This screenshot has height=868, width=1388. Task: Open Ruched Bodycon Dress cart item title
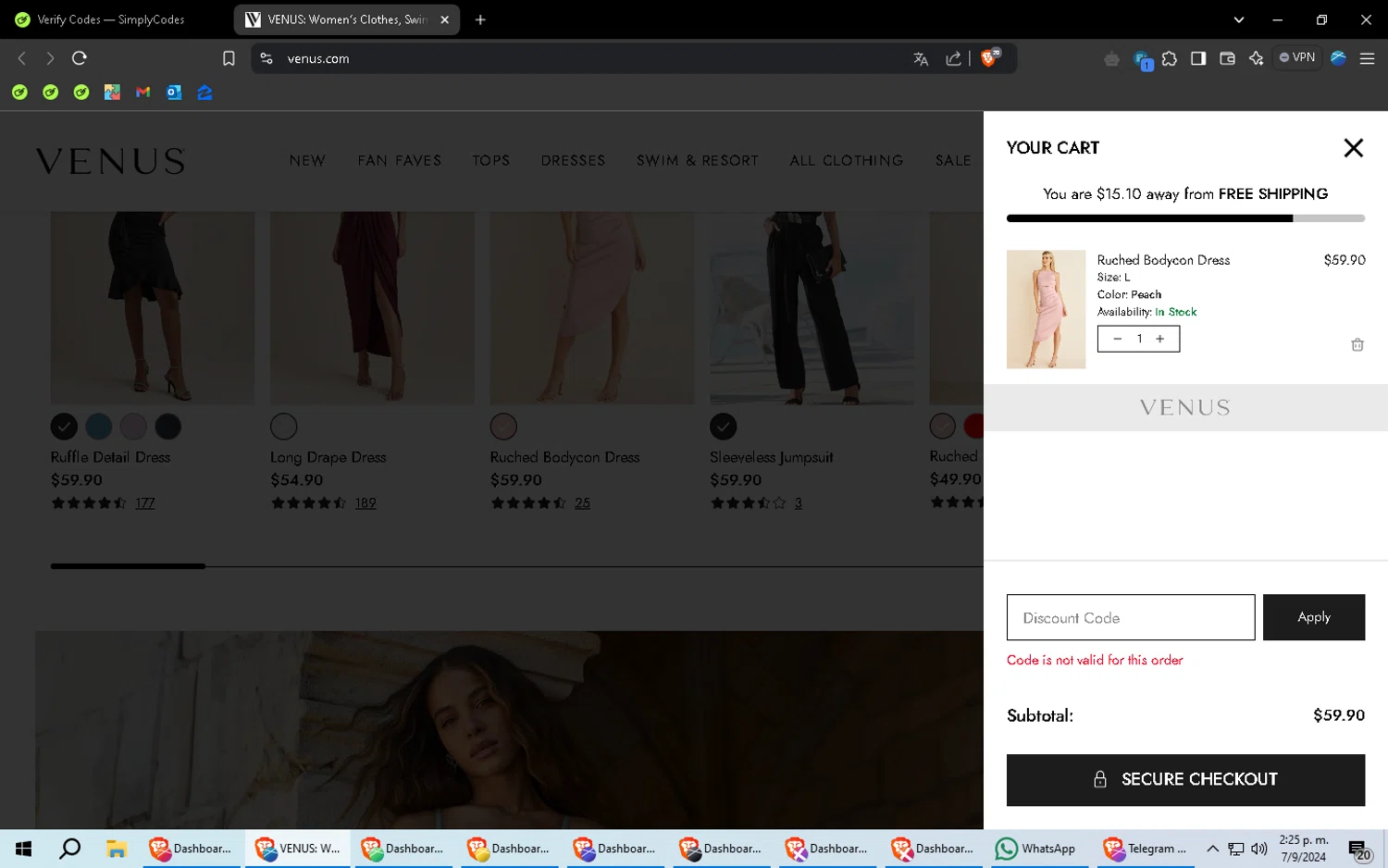coord(1163,260)
